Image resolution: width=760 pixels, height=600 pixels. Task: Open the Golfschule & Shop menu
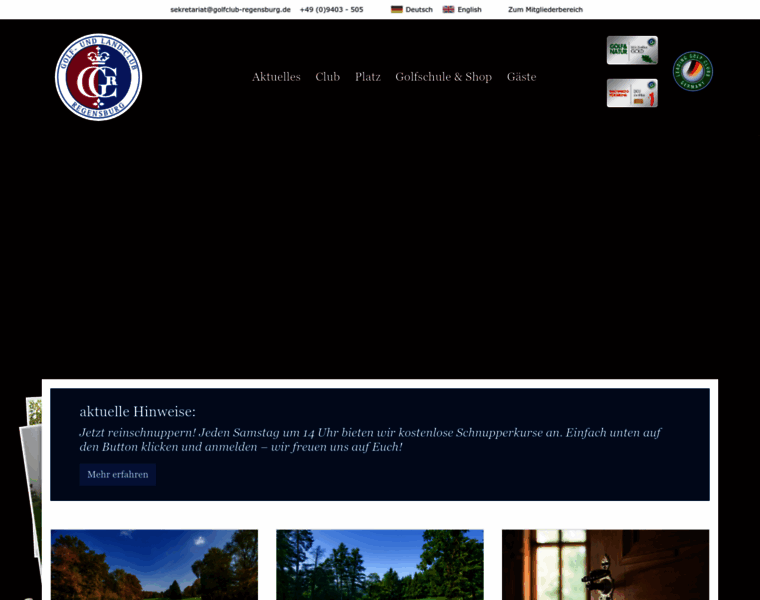[443, 77]
